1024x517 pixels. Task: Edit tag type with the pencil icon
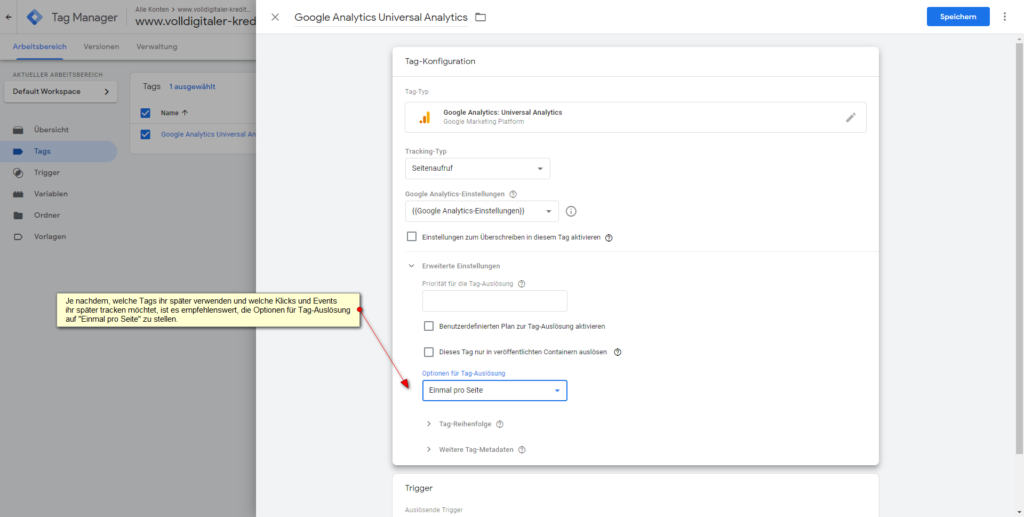[x=850, y=118]
